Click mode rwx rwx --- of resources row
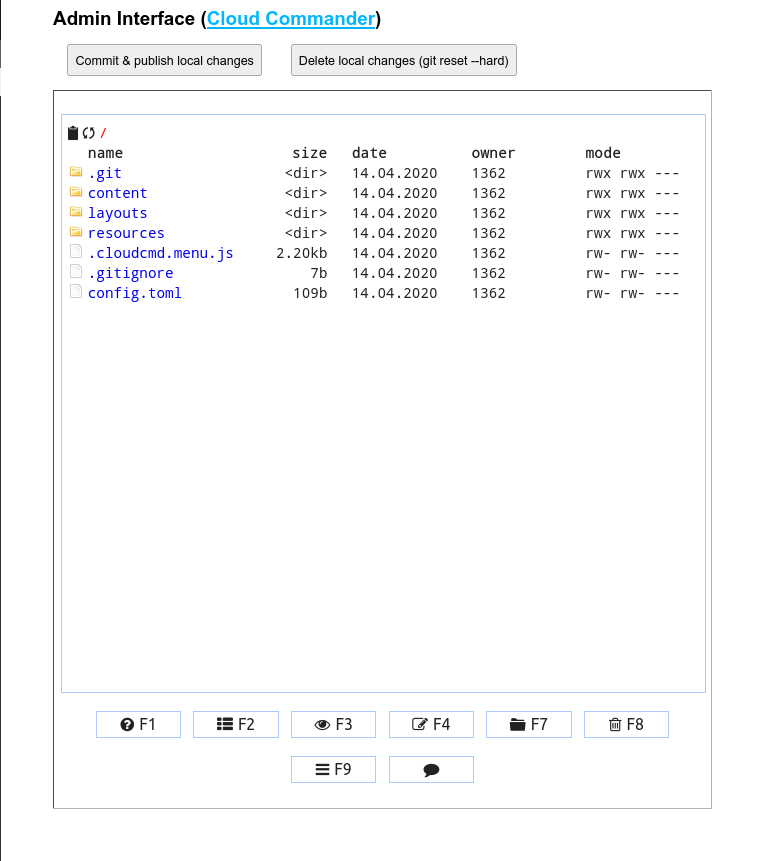Viewport: 761px width, 861px height. (632, 233)
